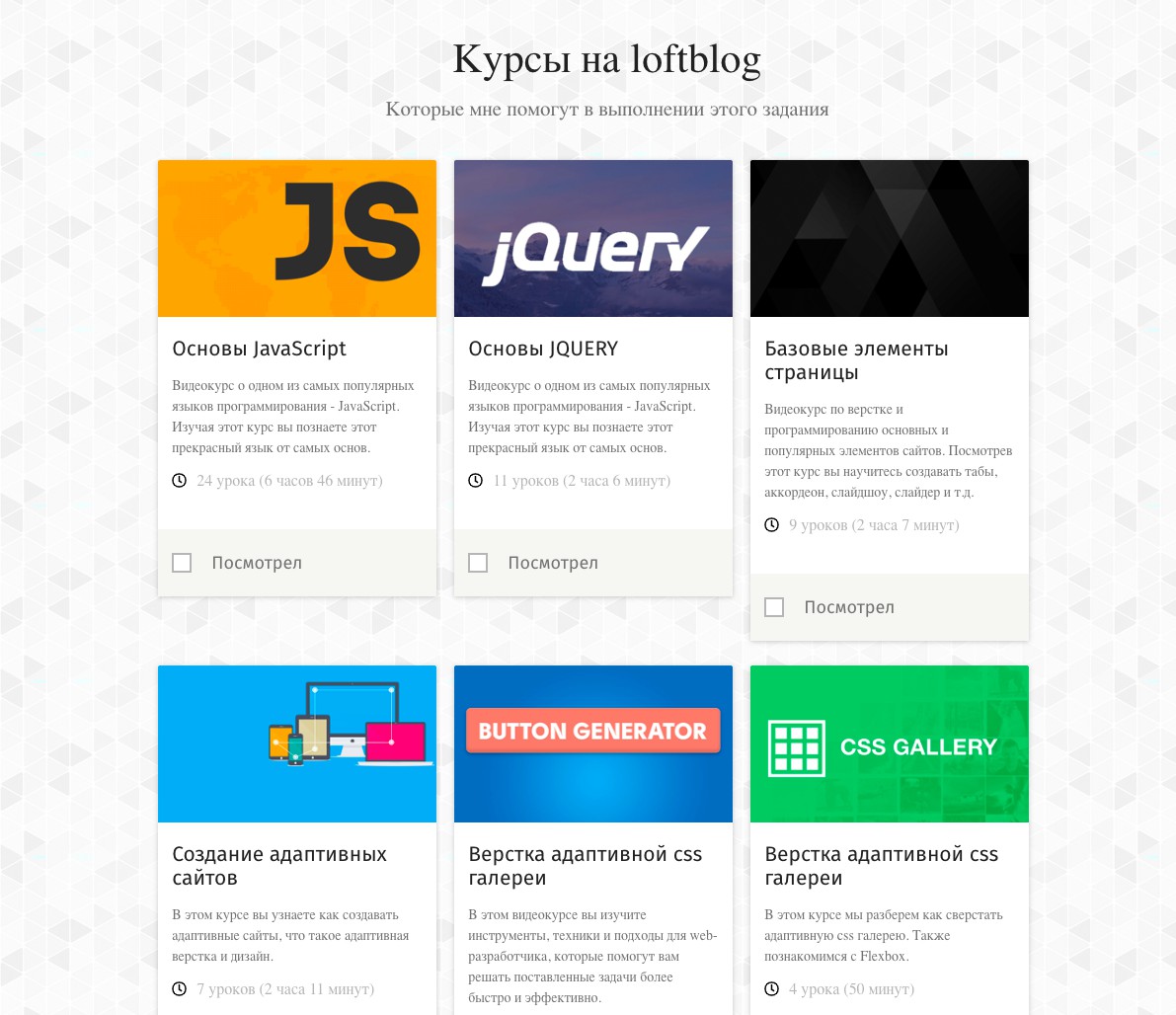Click the Основы JavaScript card description

tap(293, 417)
